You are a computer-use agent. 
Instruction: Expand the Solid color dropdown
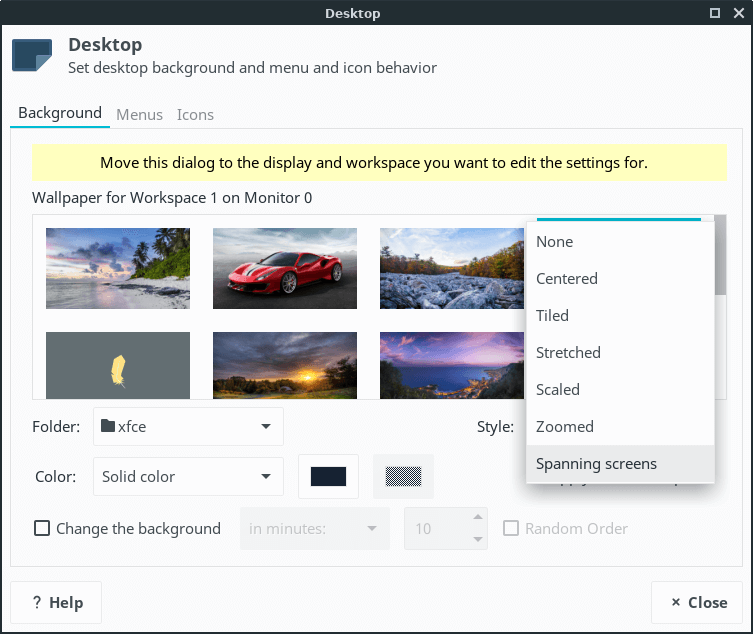[x=188, y=477]
